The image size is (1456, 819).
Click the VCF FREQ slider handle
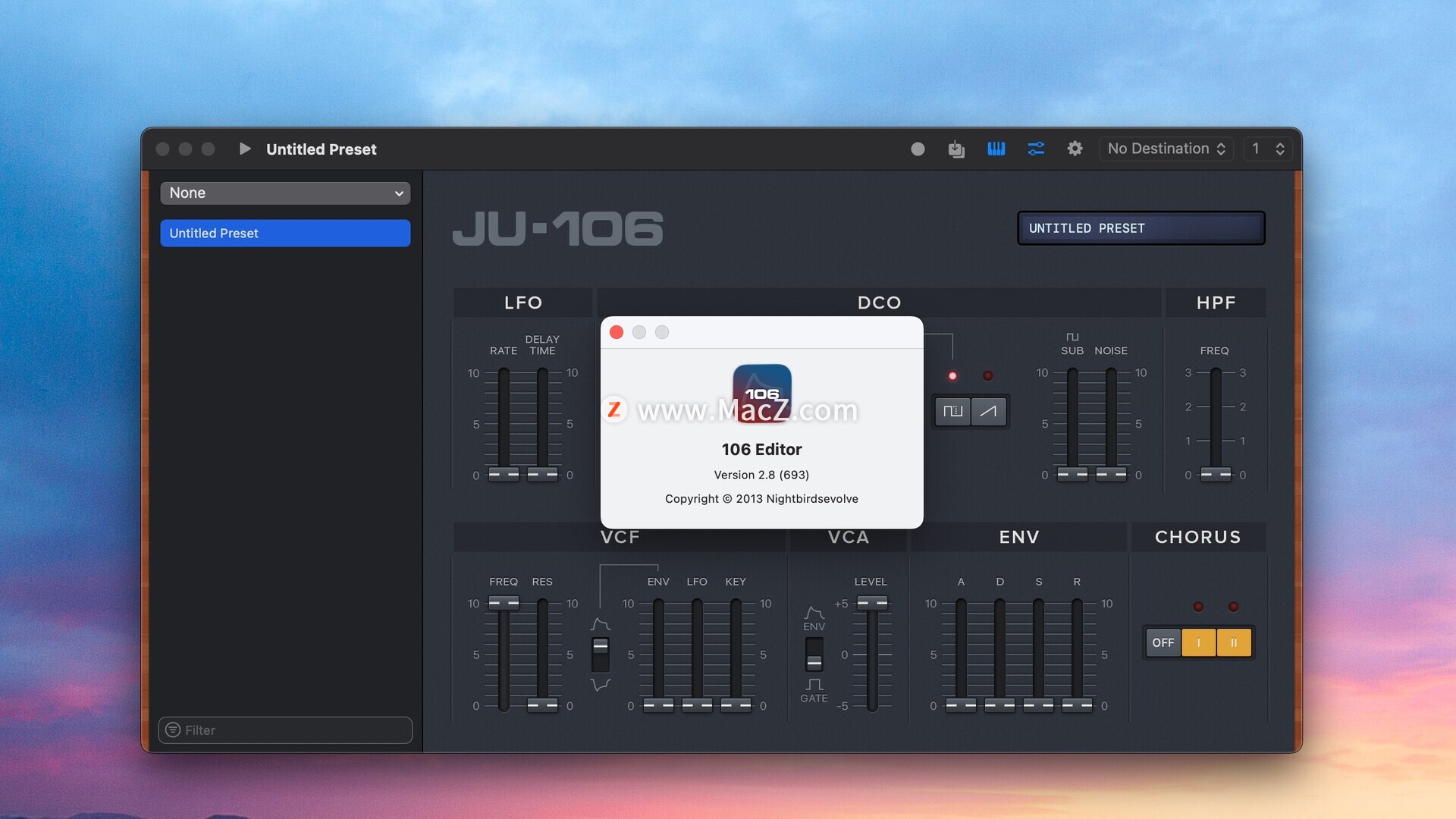(x=504, y=603)
